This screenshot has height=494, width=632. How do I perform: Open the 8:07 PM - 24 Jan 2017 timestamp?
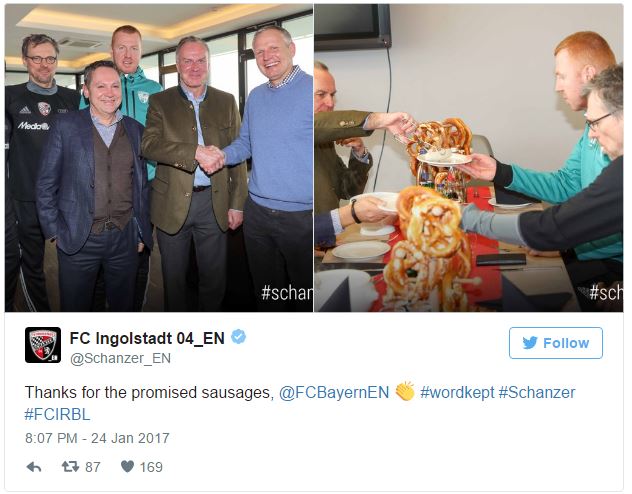(x=97, y=438)
